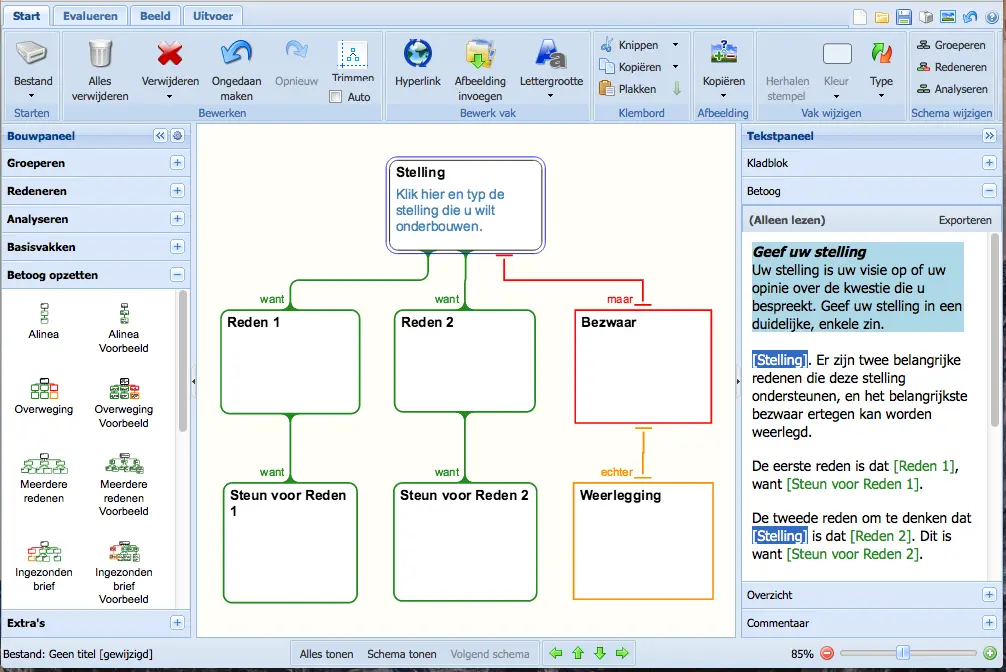Switch to the Evalueren tab

(x=90, y=16)
